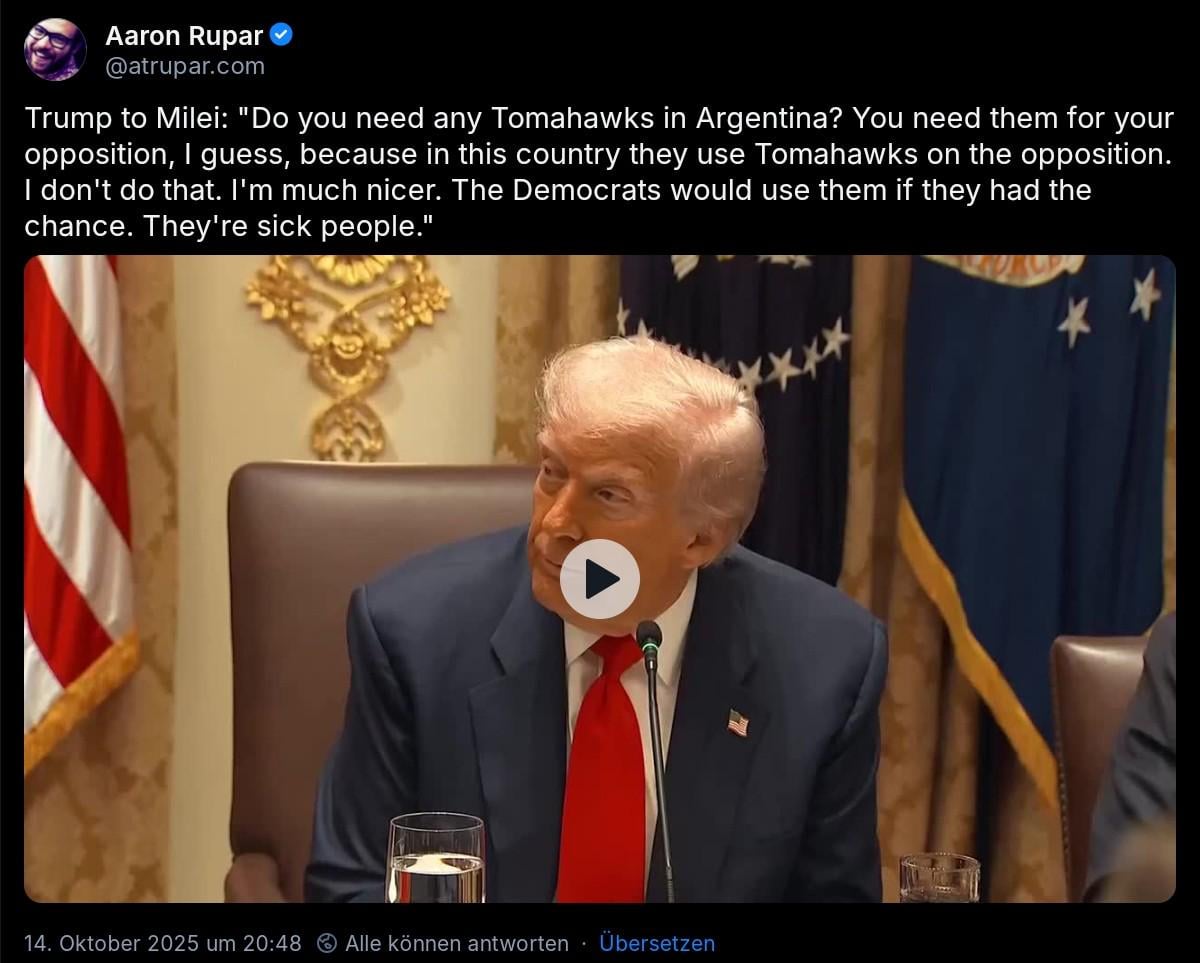Click the post text starting 'Trump to Milei'
Viewport: 1200px width, 963px height.
tap(599, 172)
